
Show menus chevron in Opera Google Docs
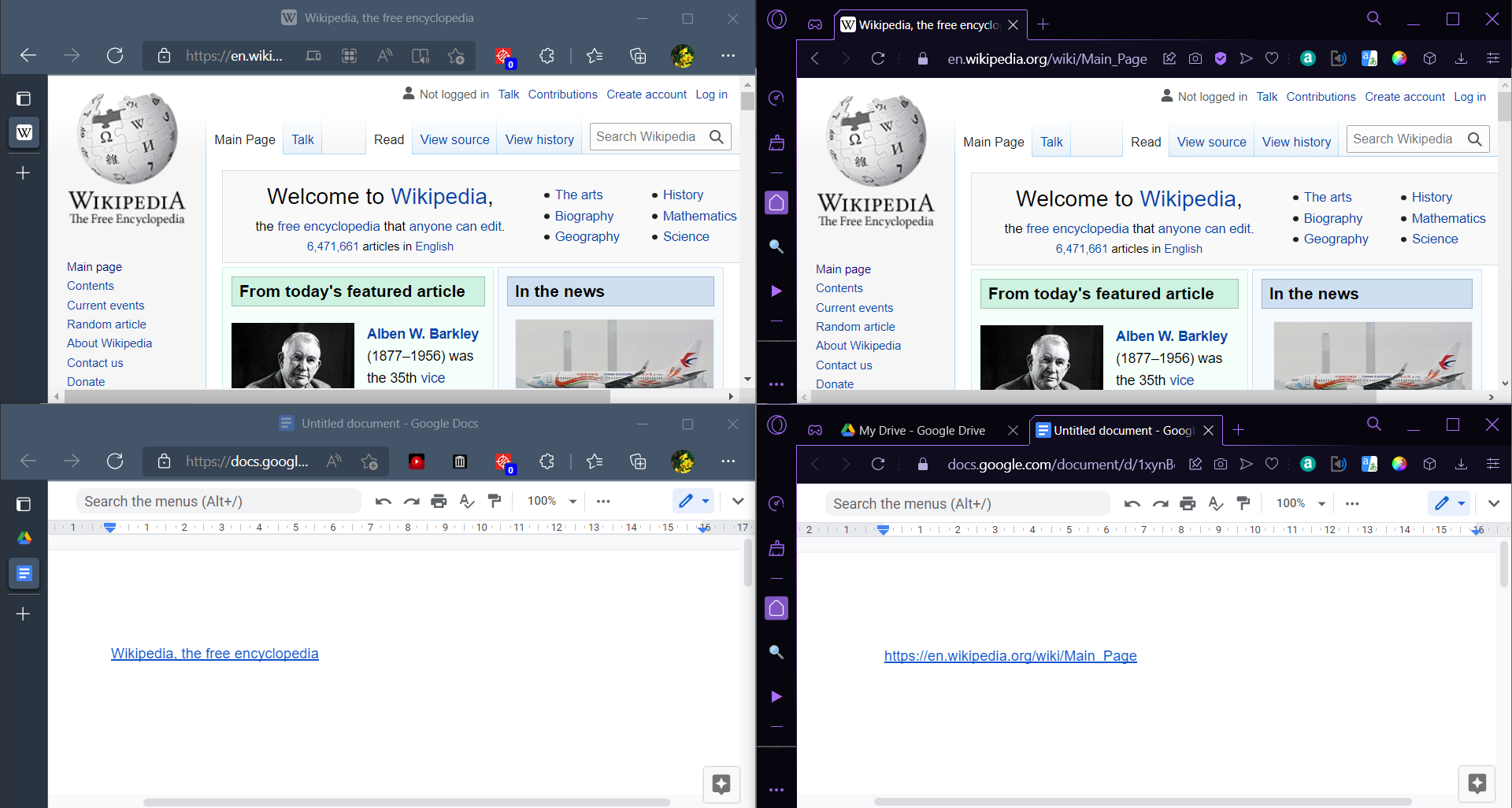click(1494, 503)
